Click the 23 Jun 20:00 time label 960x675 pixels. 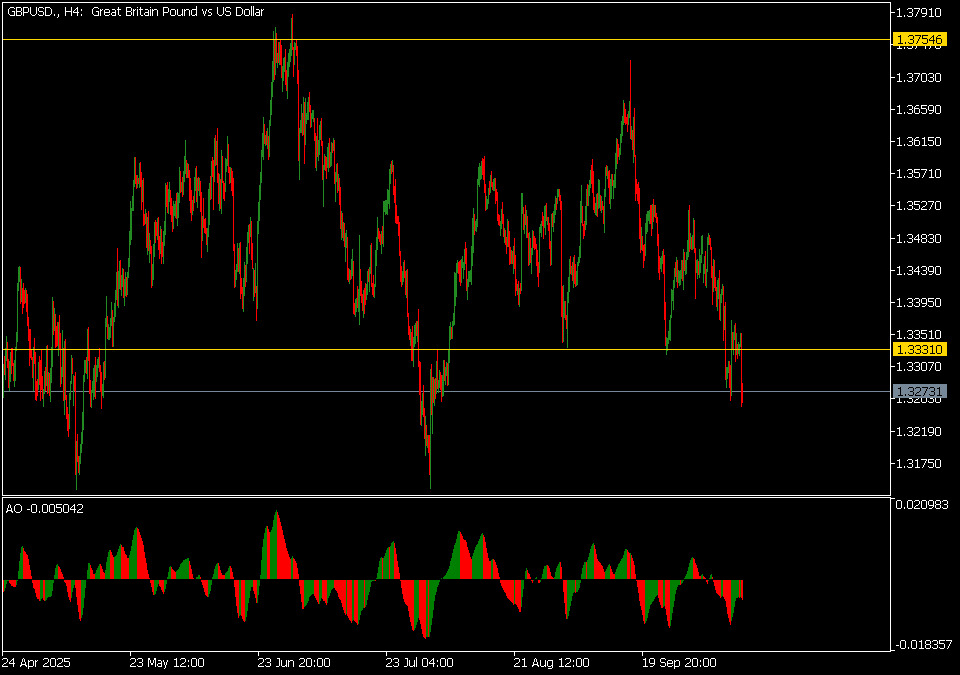[294, 662]
